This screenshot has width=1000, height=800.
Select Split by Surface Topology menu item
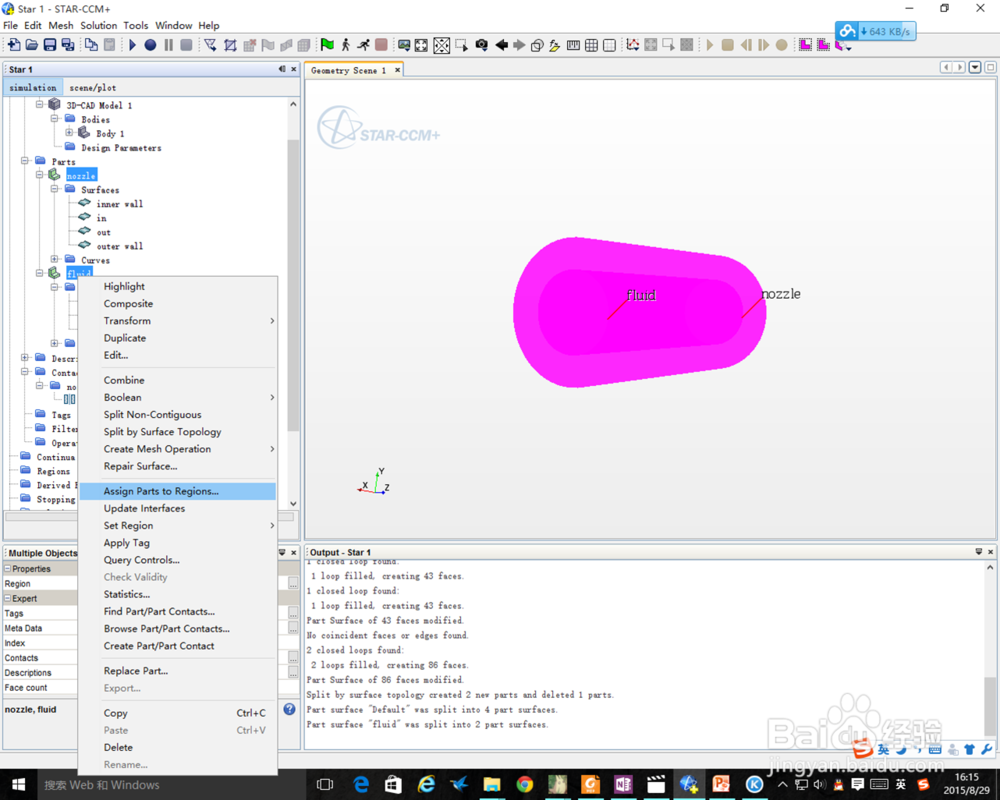(178, 432)
